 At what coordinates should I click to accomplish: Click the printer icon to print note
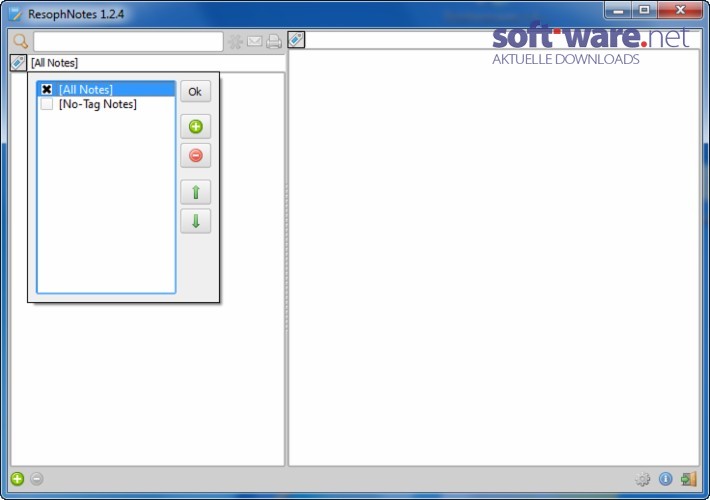pyautogui.click(x=274, y=42)
